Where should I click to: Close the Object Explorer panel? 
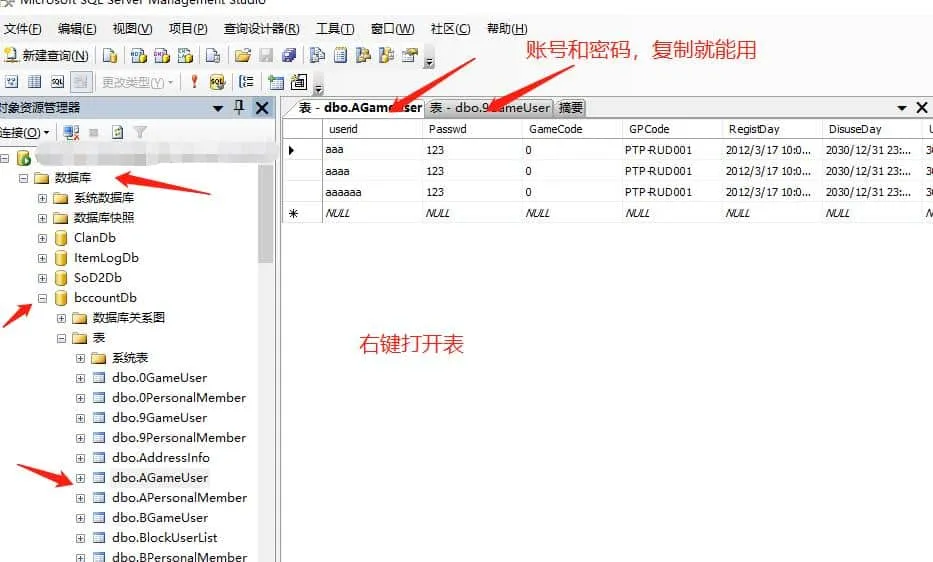click(262, 108)
